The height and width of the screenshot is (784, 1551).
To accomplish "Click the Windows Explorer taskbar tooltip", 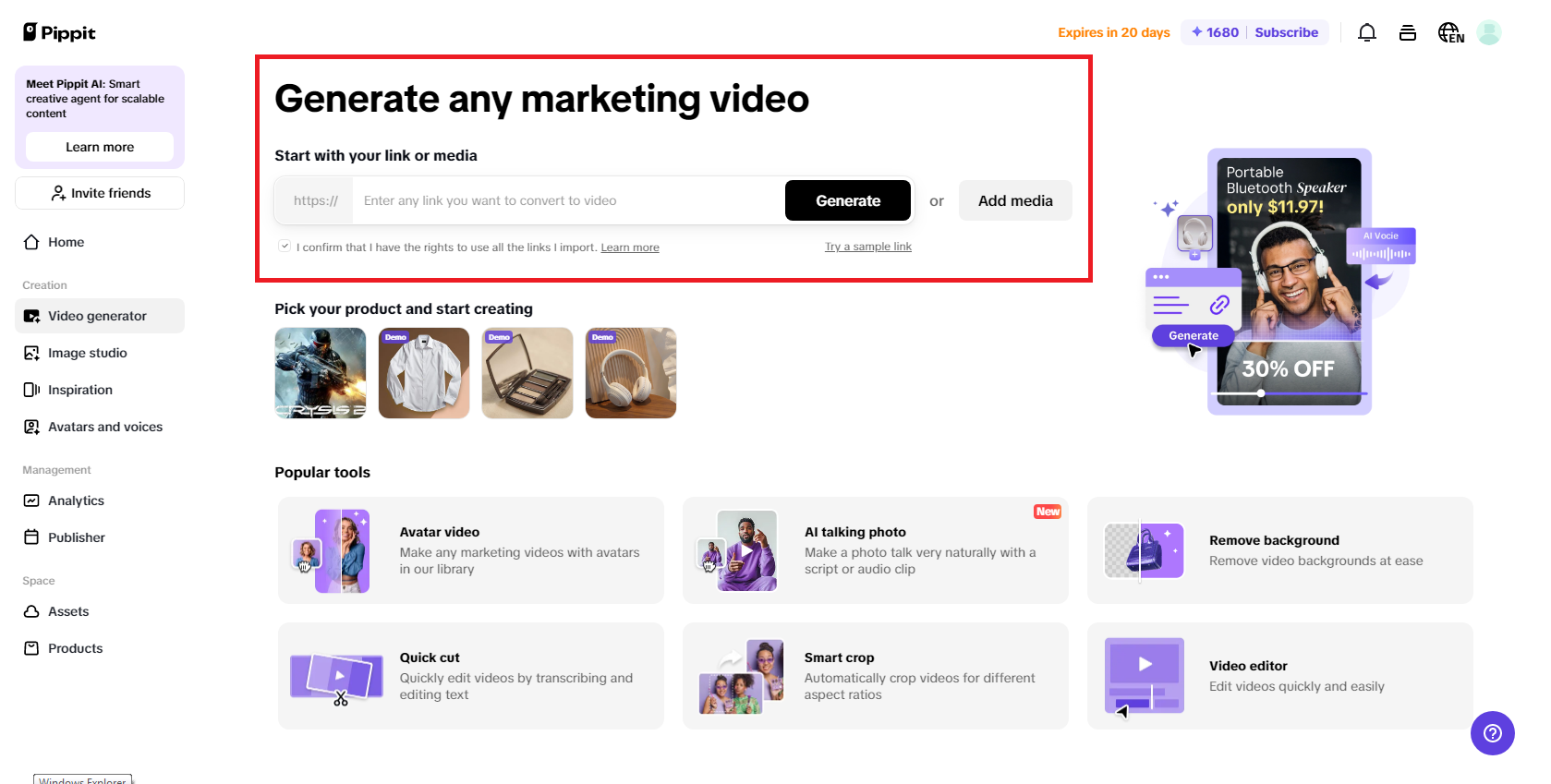I will (83, 779).
